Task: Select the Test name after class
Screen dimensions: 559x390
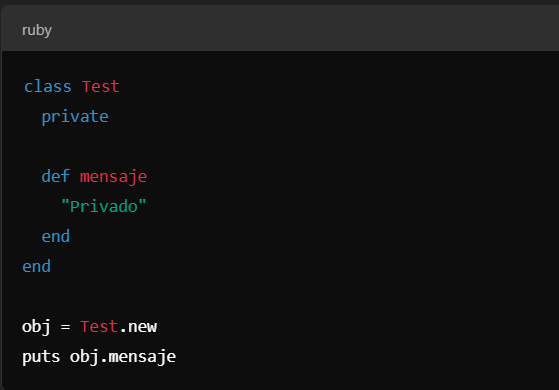Action: (x=101, y=87)
